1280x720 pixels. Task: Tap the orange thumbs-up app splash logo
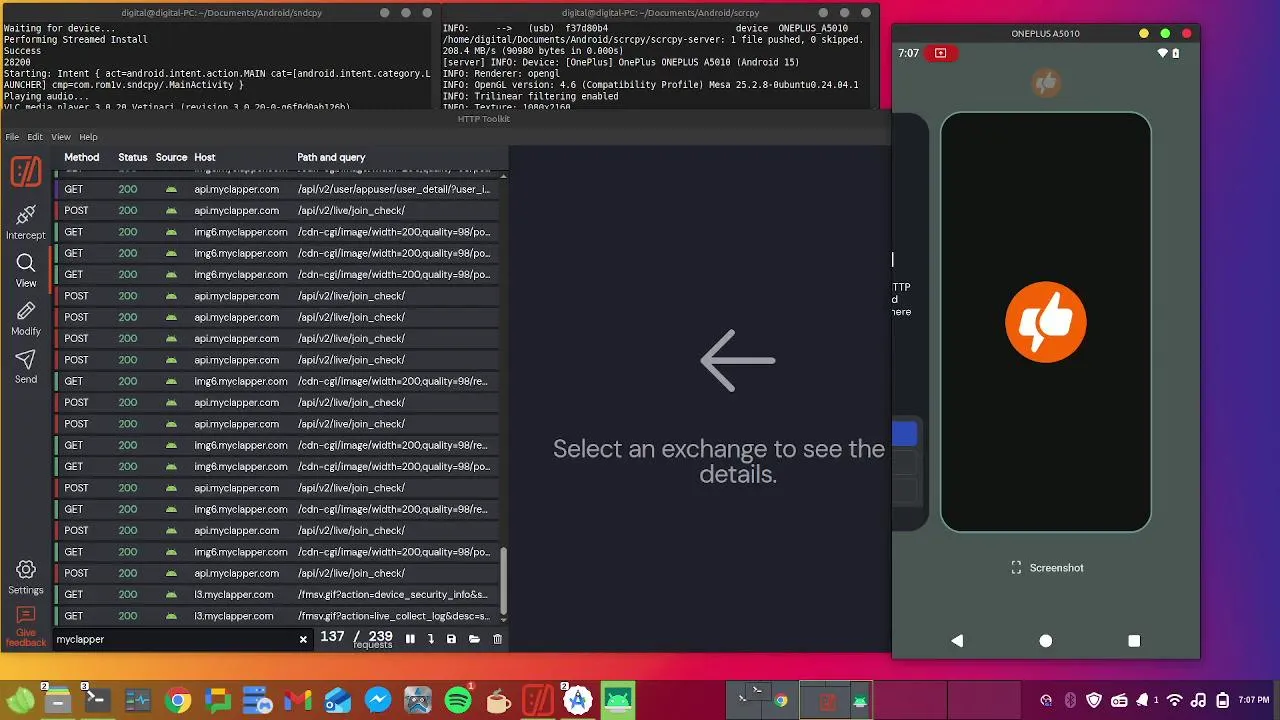[x=1046, y=322]
